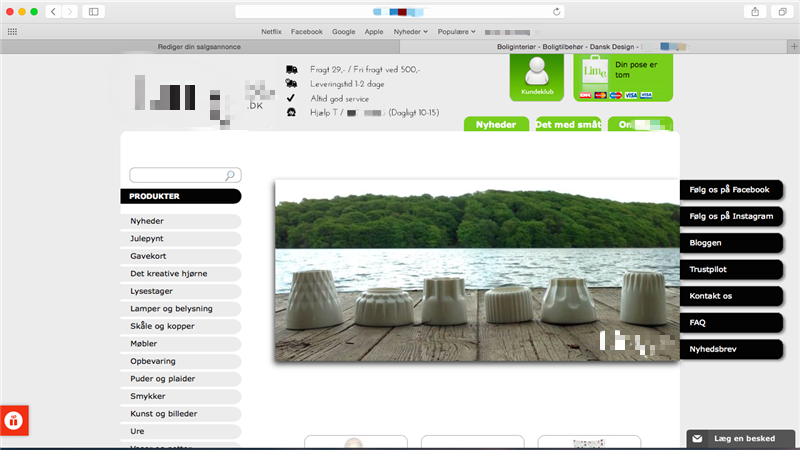Click into the product search field
This screenshot has height=450, width=800.
coord(178,175)
